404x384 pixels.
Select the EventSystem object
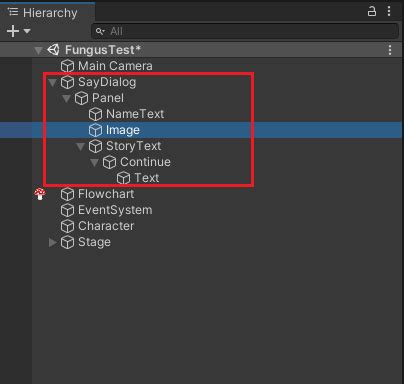[115, 210]
